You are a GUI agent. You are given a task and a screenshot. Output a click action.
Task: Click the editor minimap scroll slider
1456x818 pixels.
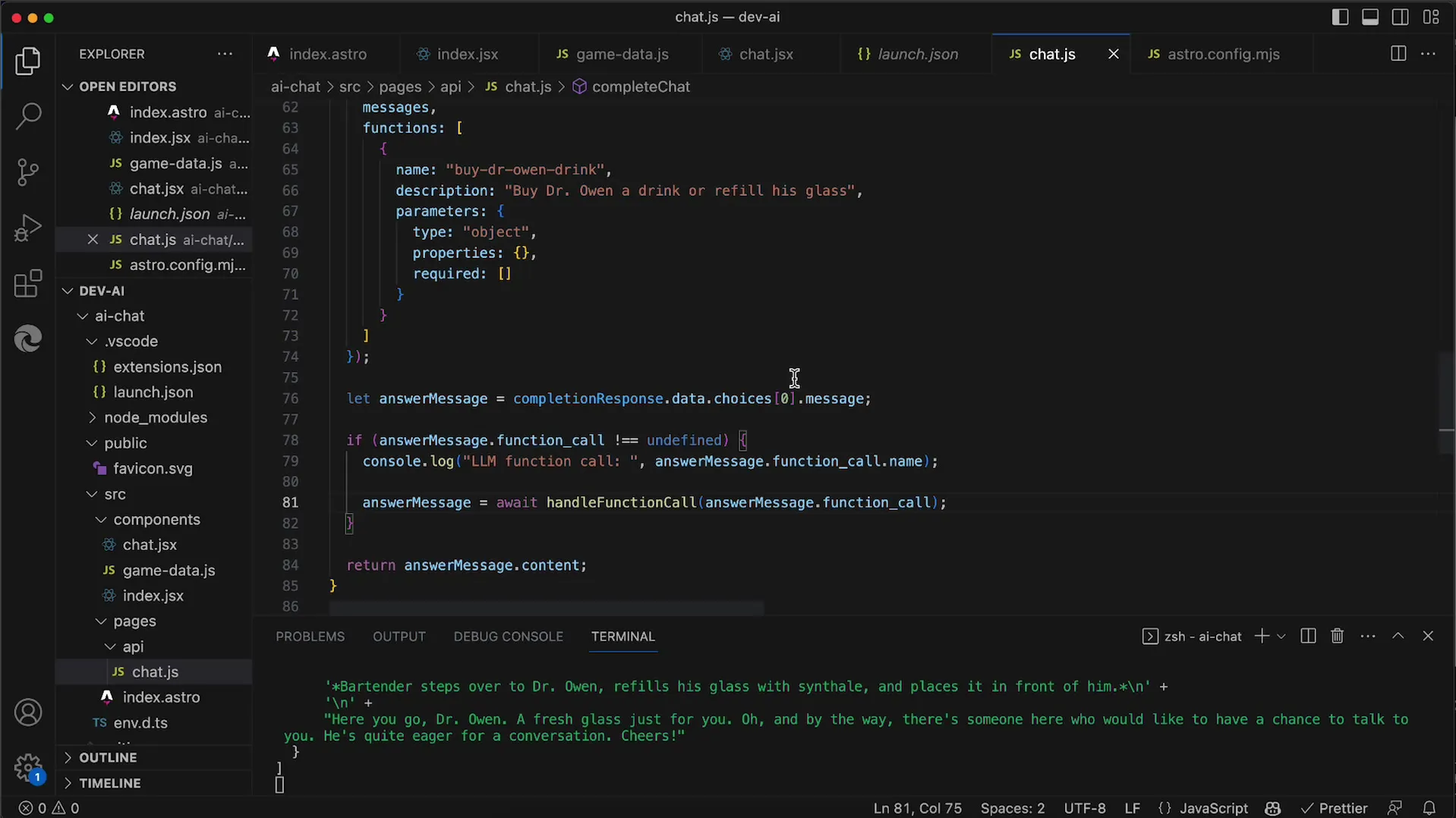tap(1446, 402)
